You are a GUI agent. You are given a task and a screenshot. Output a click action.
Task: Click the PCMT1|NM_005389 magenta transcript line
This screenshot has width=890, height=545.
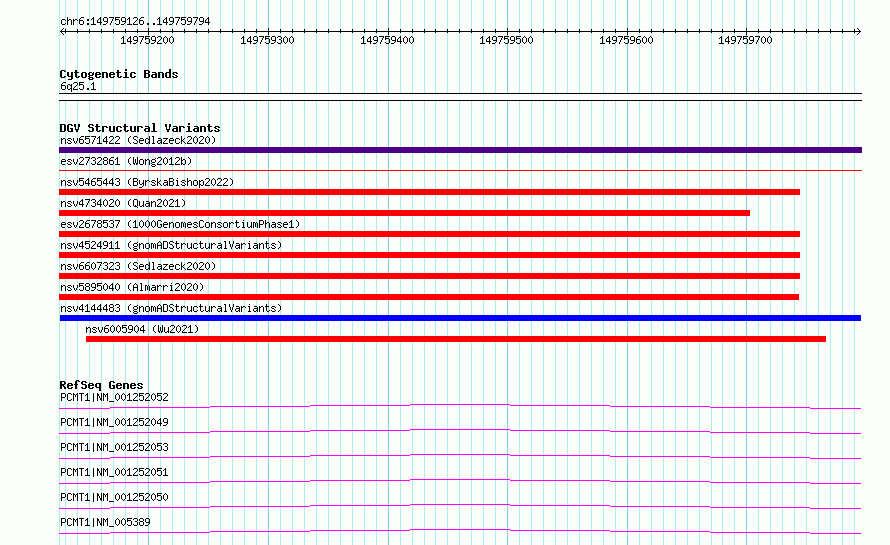coord(460,531)
